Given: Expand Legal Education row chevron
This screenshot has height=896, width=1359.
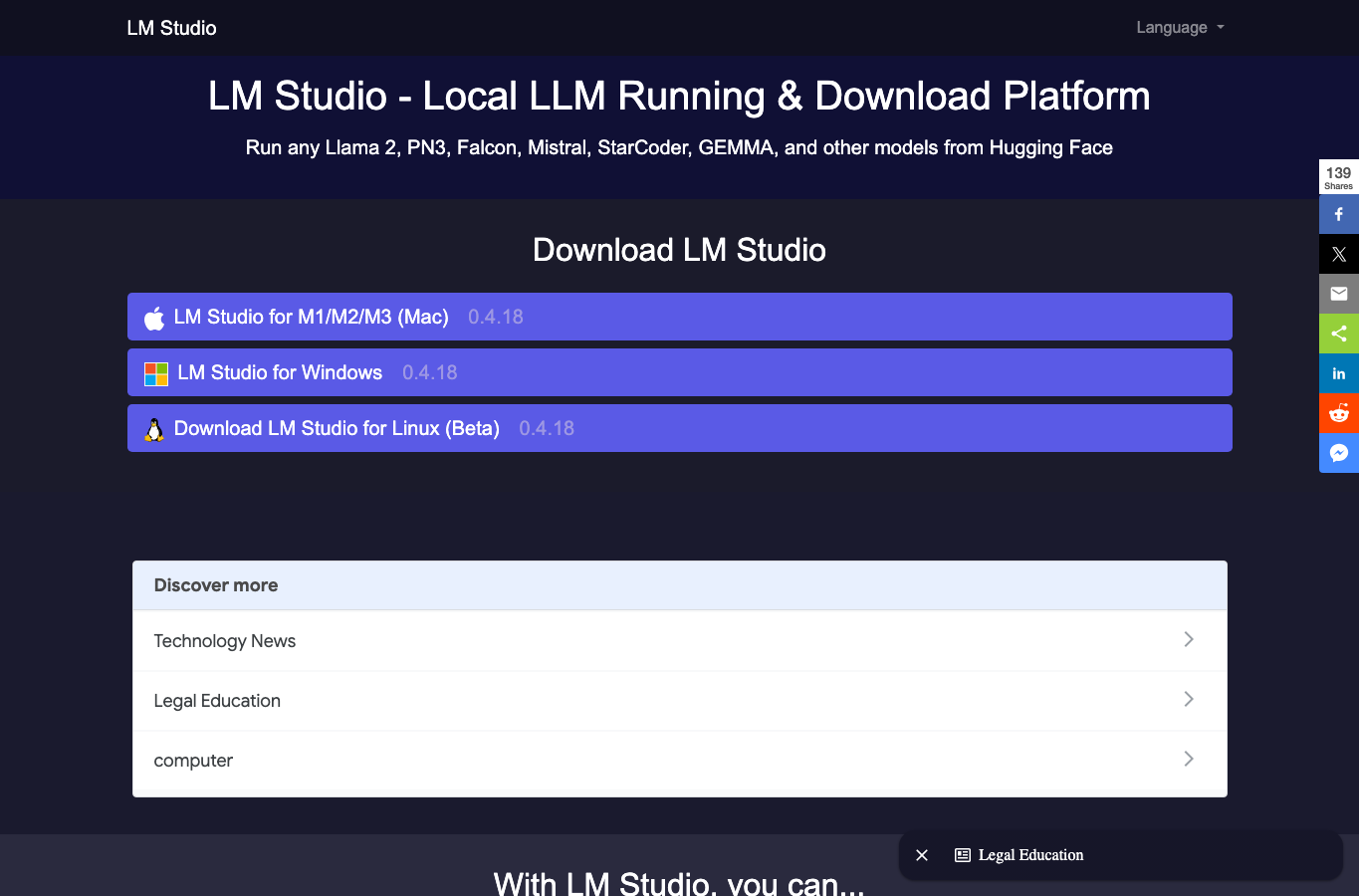Looking at the screenshot, I should (x=1189, y=699).
